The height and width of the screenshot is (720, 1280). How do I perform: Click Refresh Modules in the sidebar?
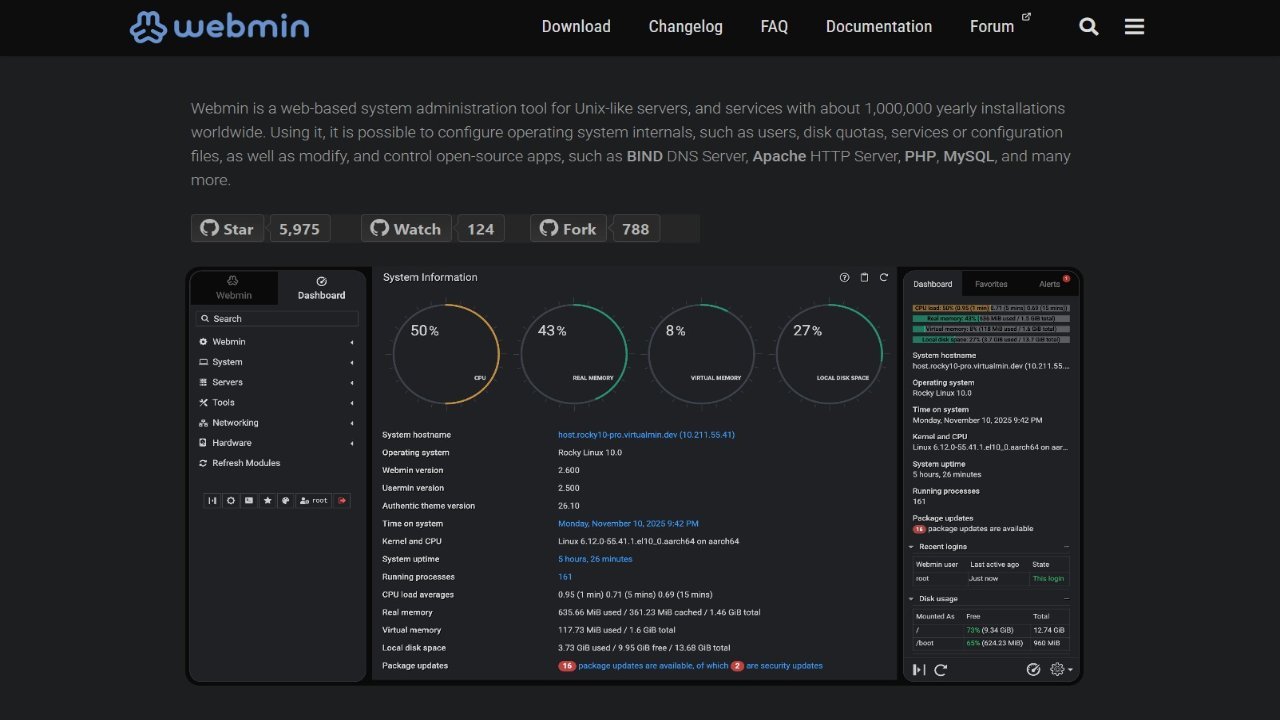click(x=240, y=463)
